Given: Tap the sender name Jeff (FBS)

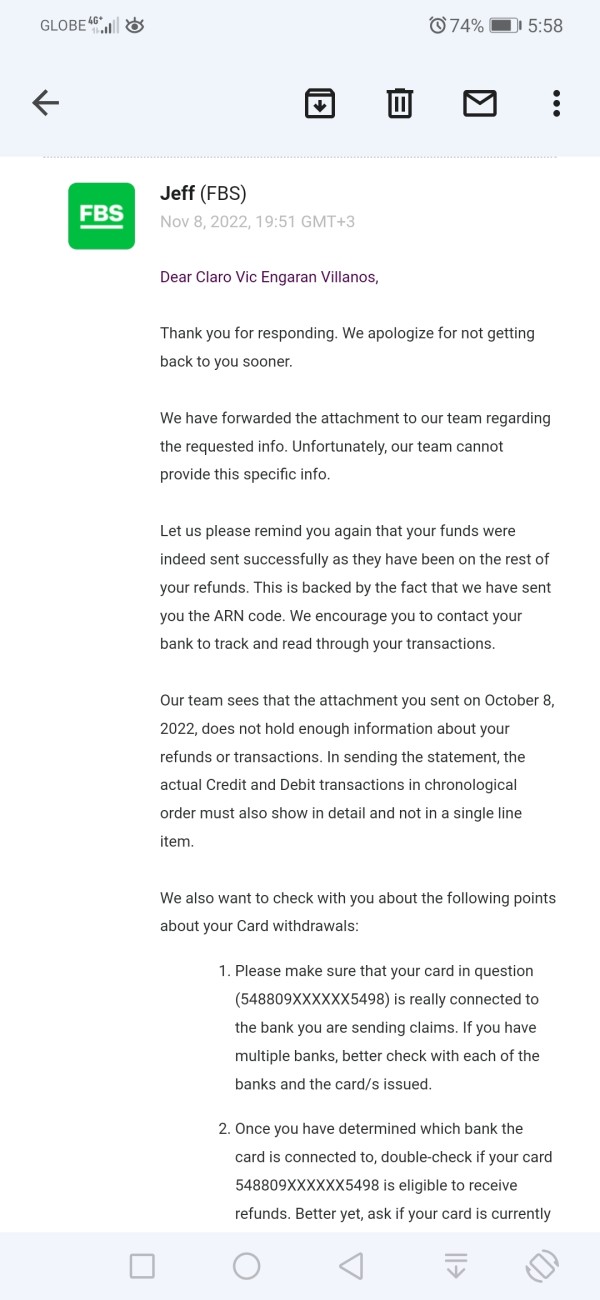Looking at the screenshot, I should [203, 194].
